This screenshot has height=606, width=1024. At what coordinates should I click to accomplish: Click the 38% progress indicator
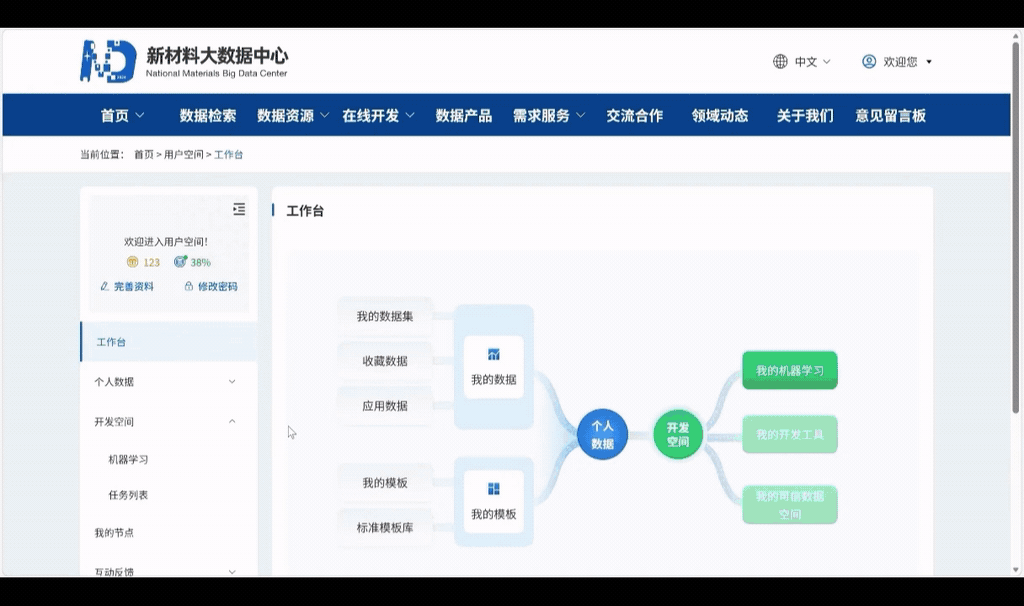coord(196,261)
